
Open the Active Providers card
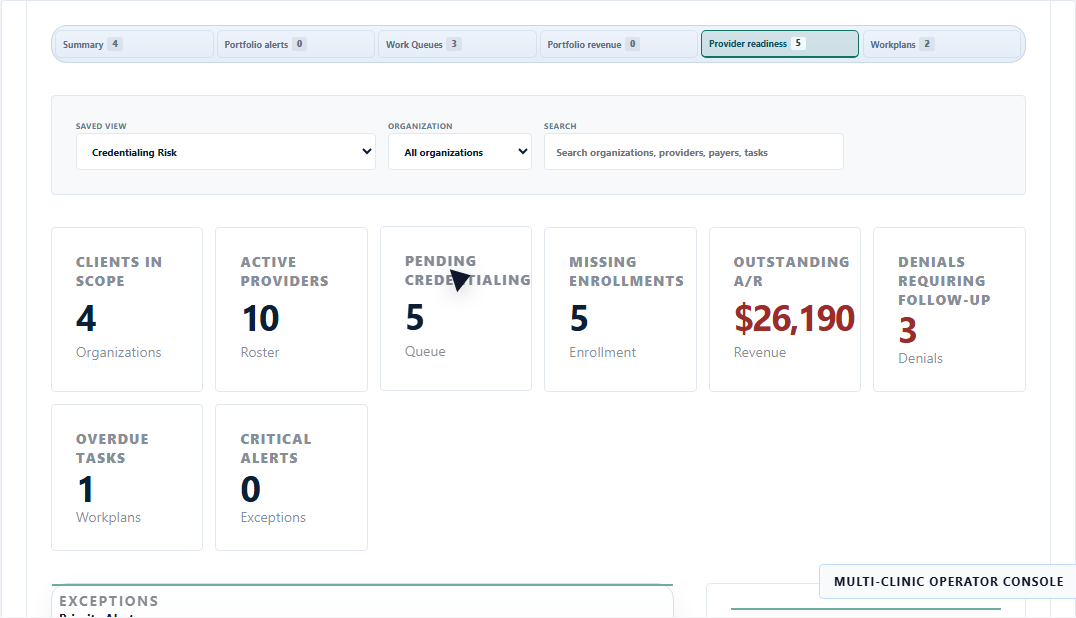pyautogui.click(x=292, y=309)
